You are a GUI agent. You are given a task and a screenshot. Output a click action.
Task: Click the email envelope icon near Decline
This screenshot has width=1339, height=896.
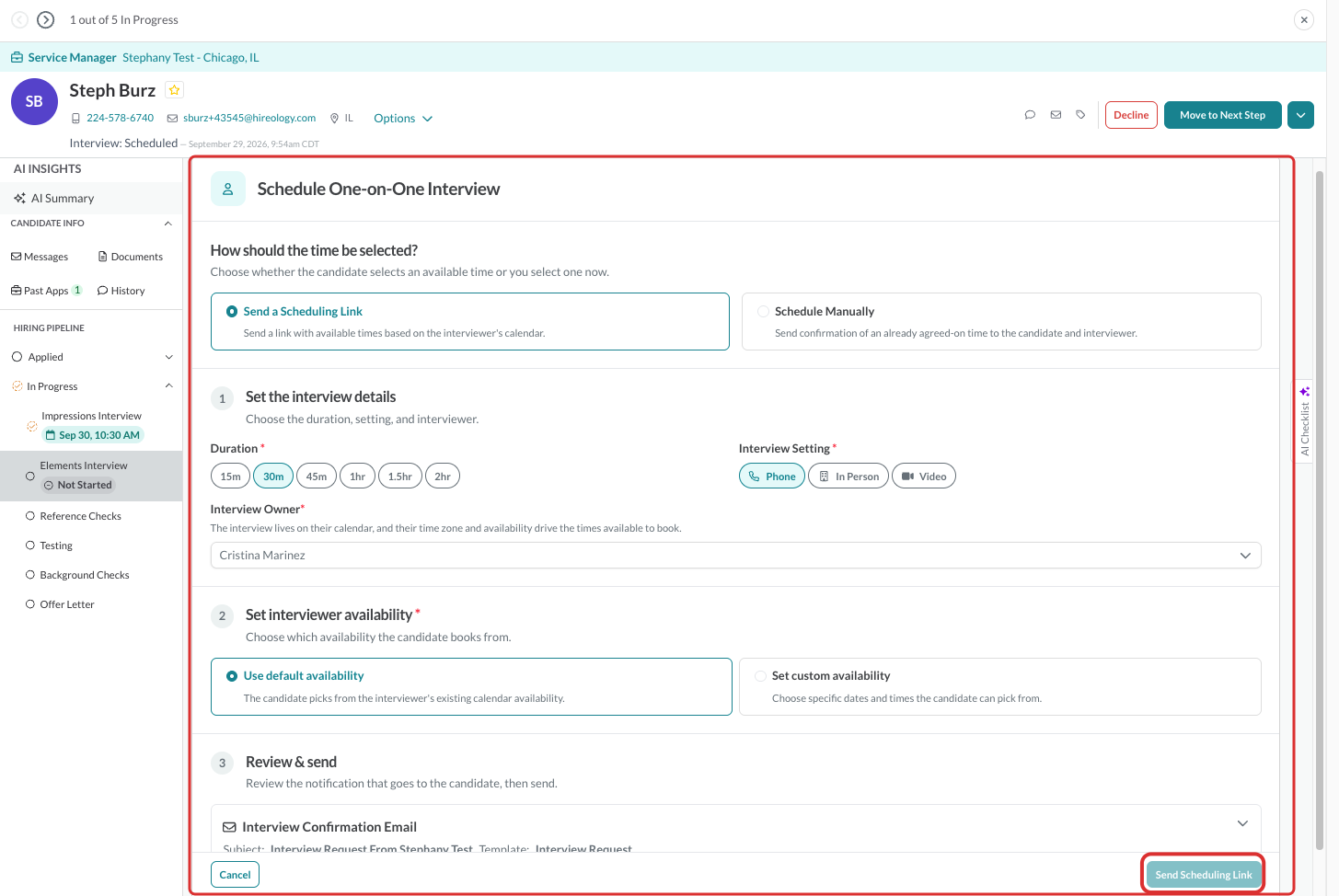[x=1056, y=115]
